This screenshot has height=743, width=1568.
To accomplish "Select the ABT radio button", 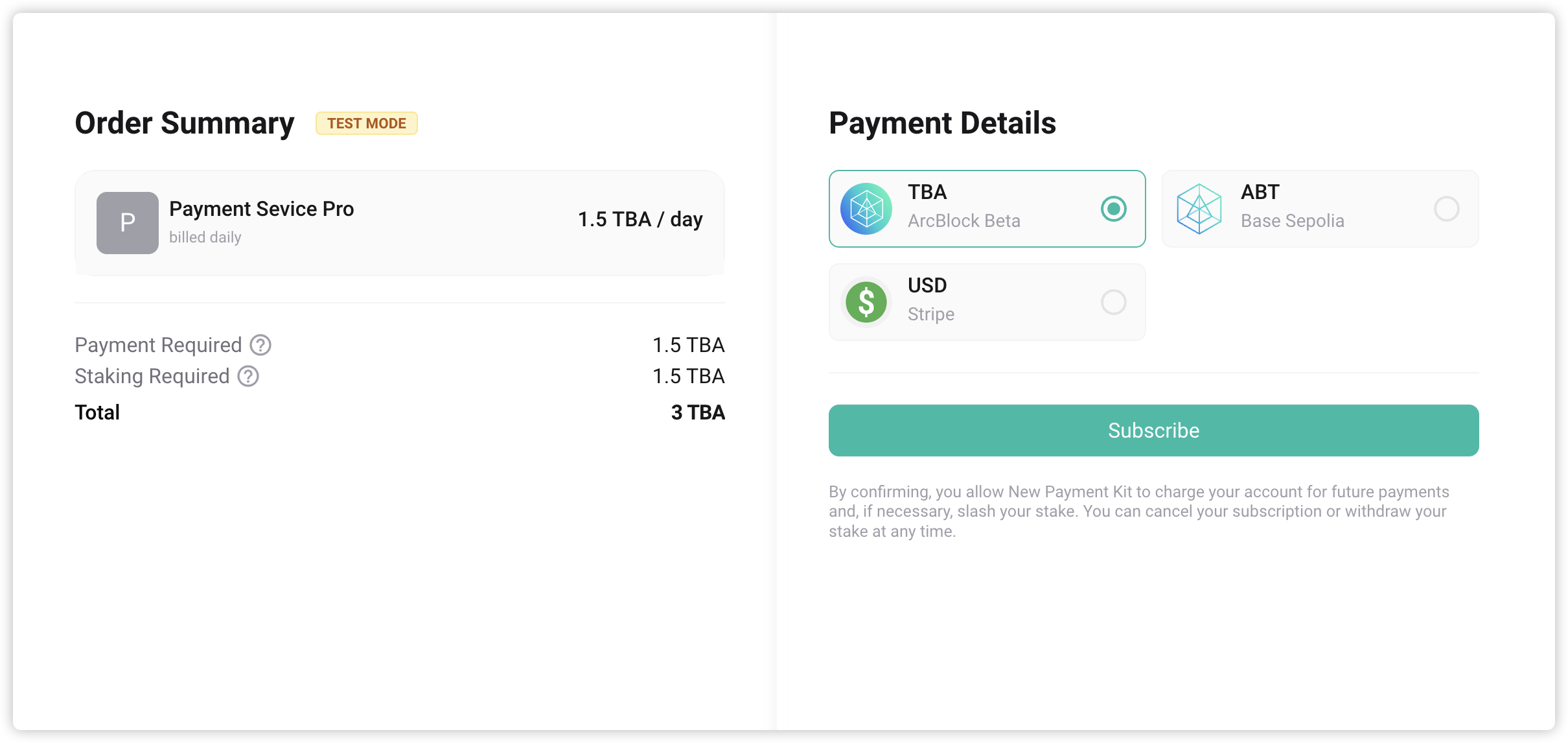I will click(1446, 209).
